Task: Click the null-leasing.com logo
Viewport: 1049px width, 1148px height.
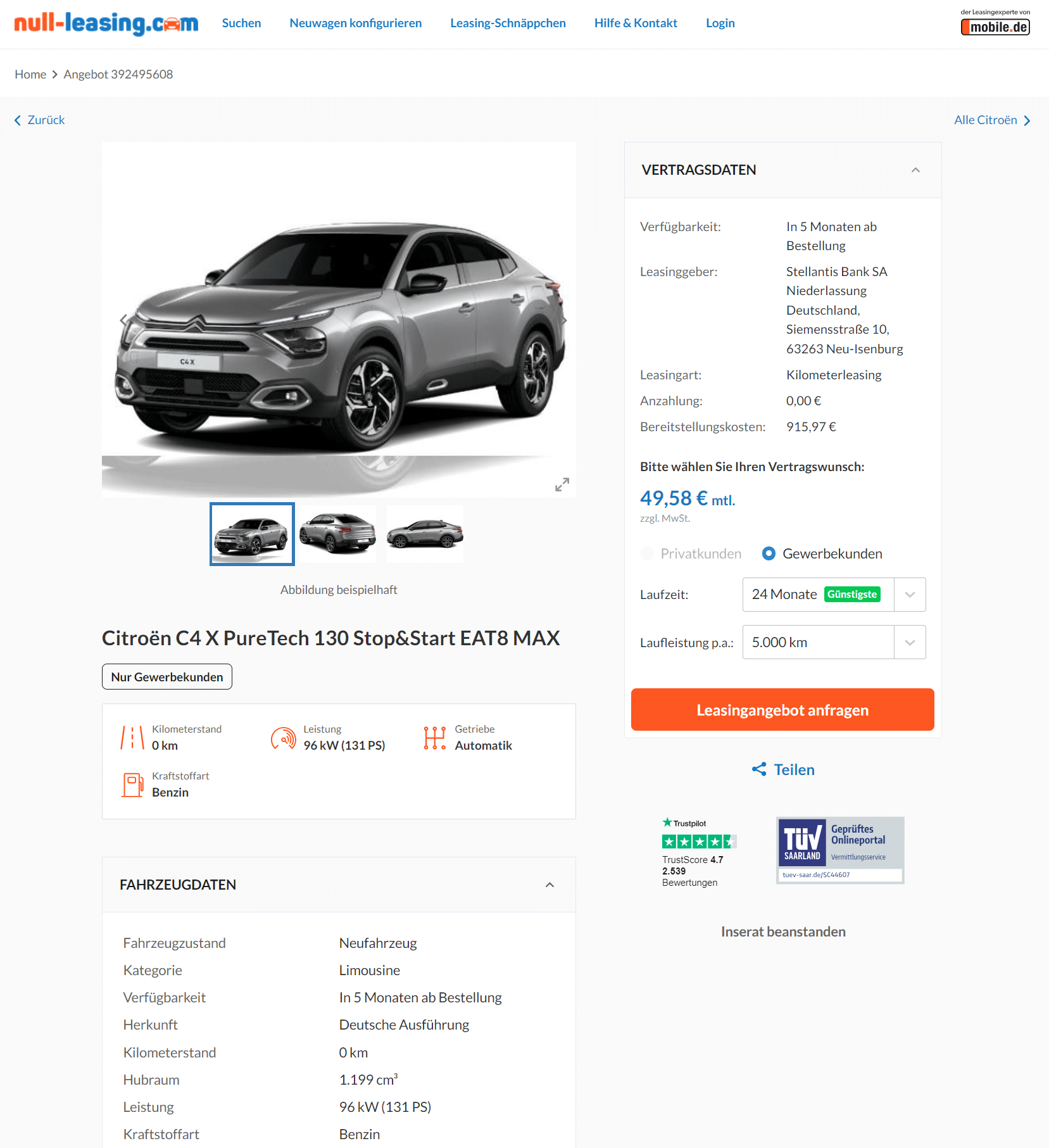Action: [x=106, y=23]
